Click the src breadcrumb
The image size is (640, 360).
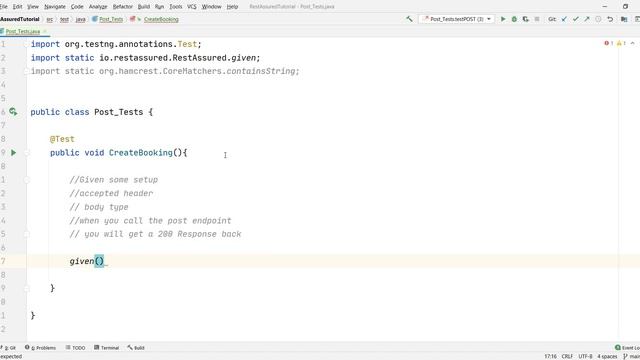point(49,19)
